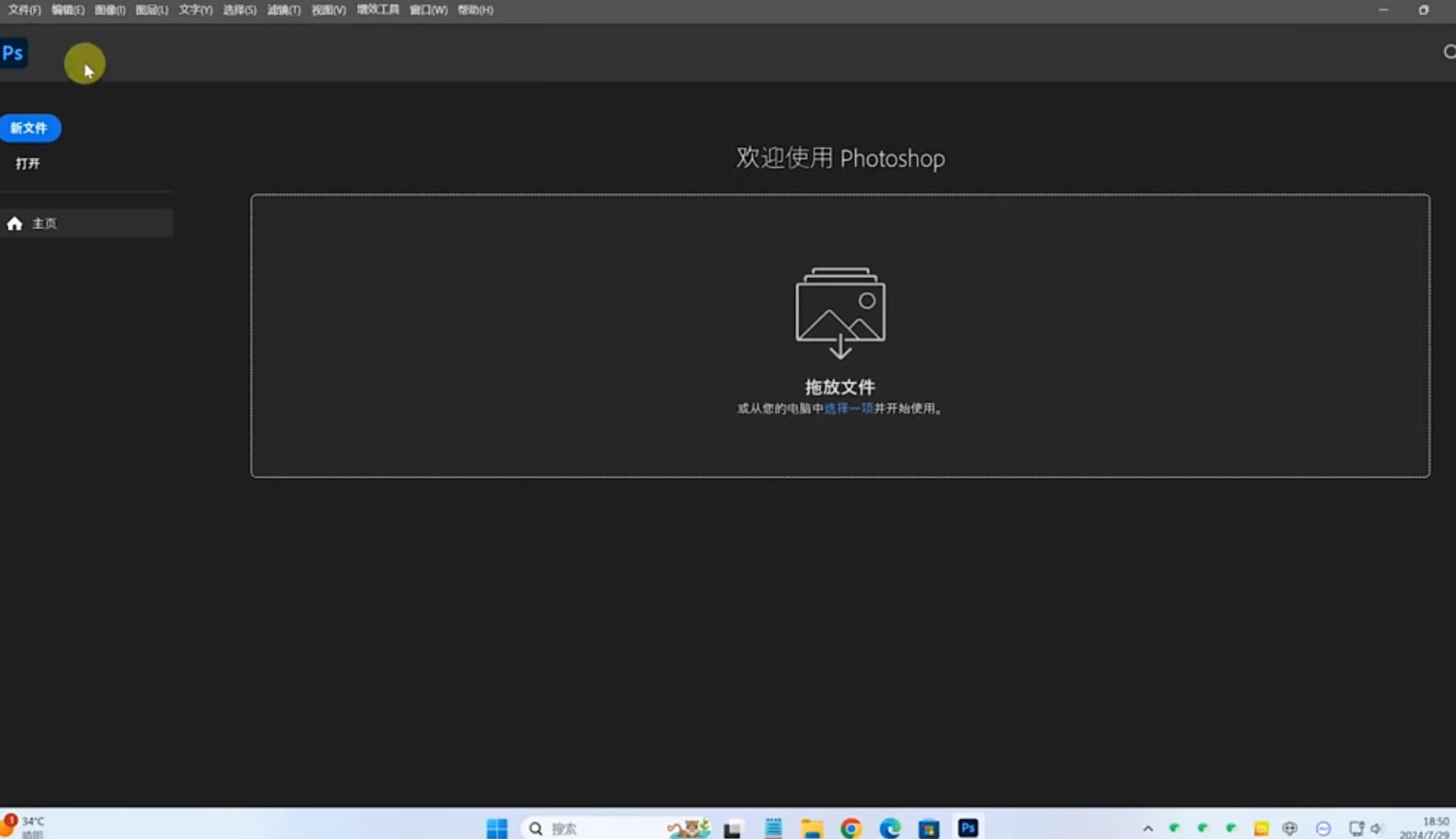Open the 文件(F) menu
The width and height of the screenshot is (1456, 839).
(24, 10)
